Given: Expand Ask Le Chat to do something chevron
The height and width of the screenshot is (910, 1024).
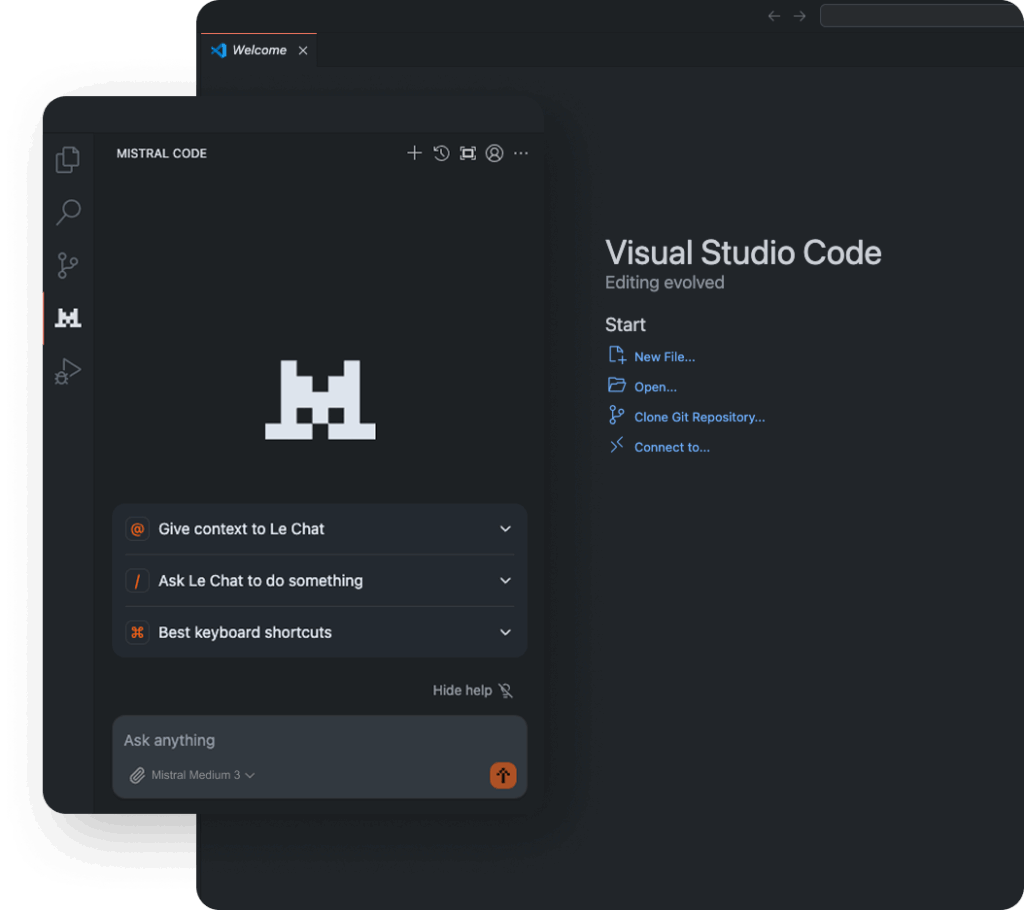Looking at the screenshot, I should pos(505,580).
